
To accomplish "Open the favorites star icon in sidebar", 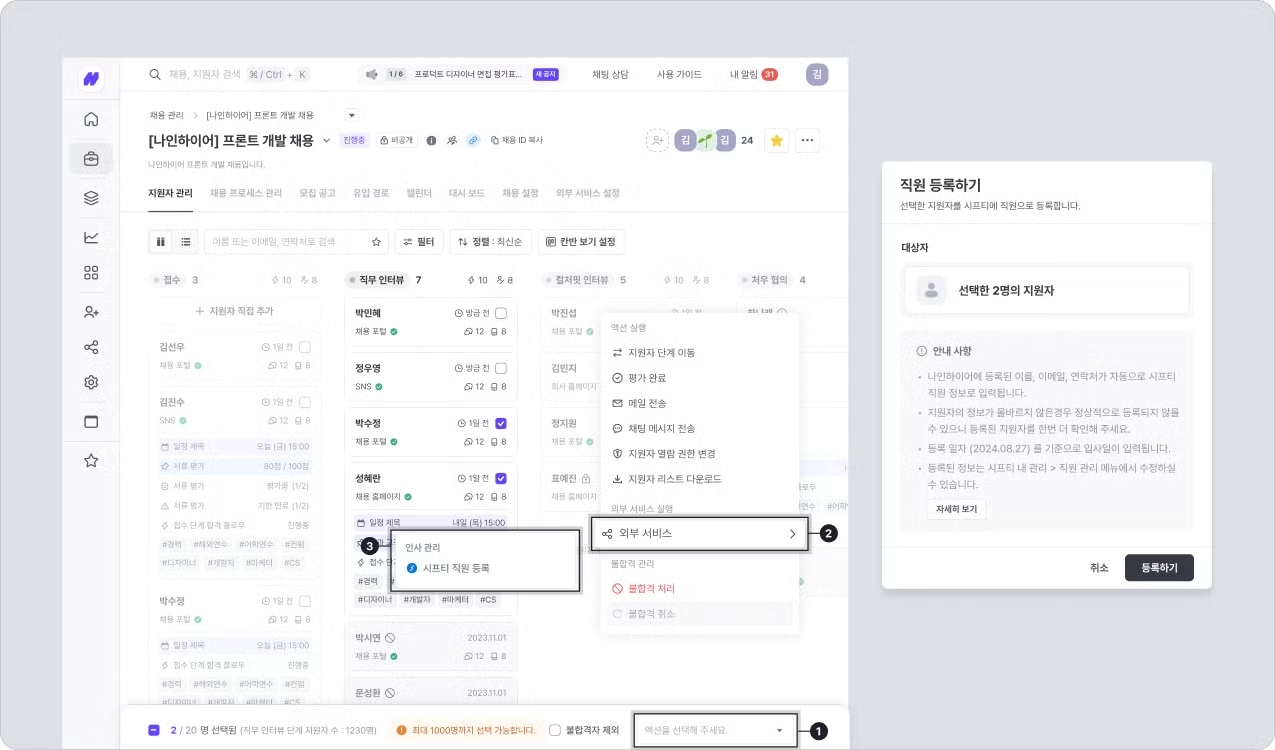I will click(x=91, y=460).
